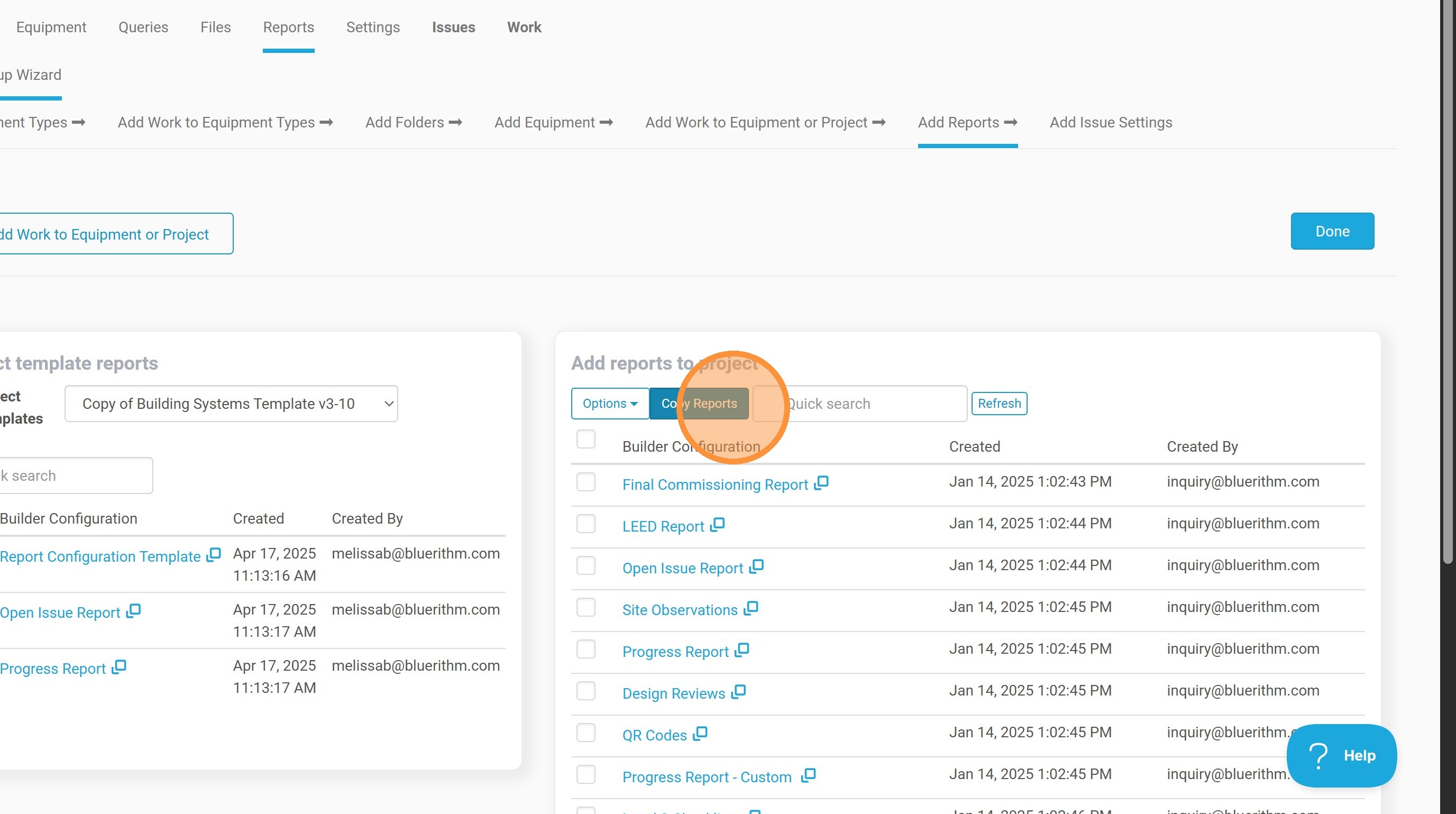Open the Building Systems Template dropdown

[x=231, y=403]
